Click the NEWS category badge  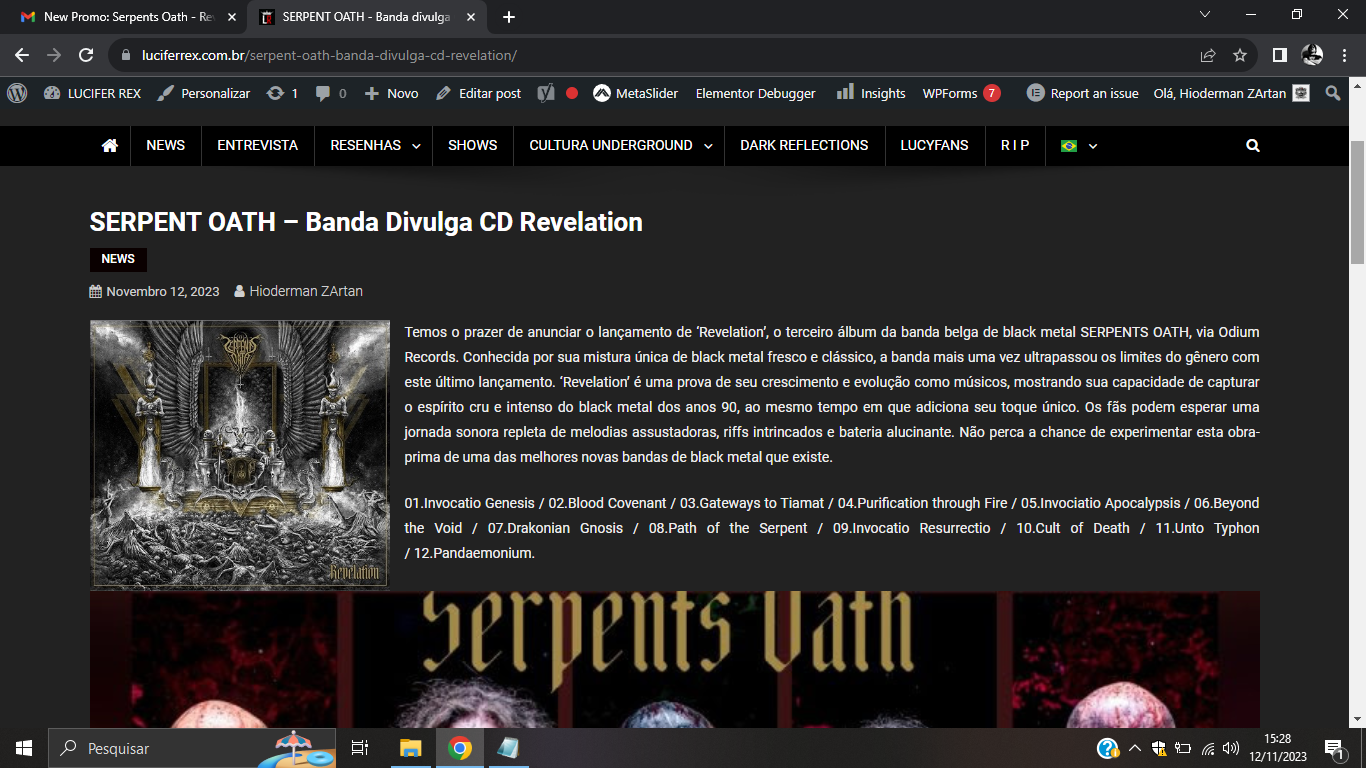click(x=118, y=259)
